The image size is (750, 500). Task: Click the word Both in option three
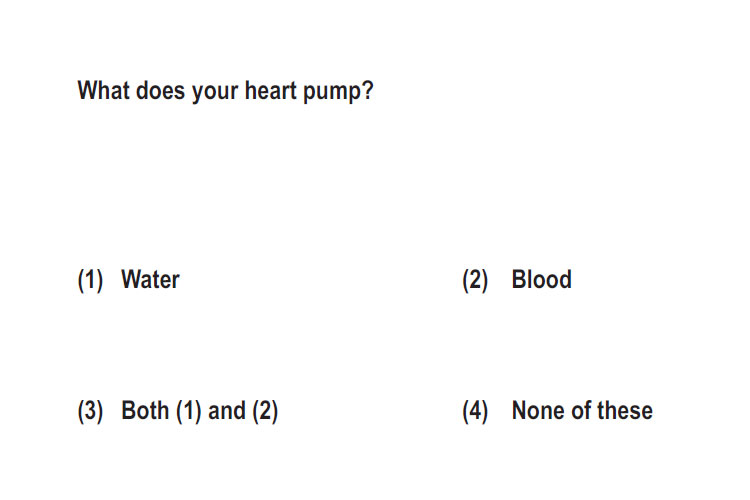coord(145,411)
